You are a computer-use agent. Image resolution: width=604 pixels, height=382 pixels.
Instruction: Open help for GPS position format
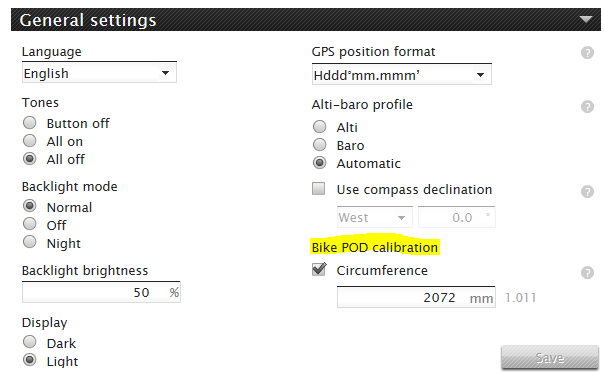[x=587, y=53]
